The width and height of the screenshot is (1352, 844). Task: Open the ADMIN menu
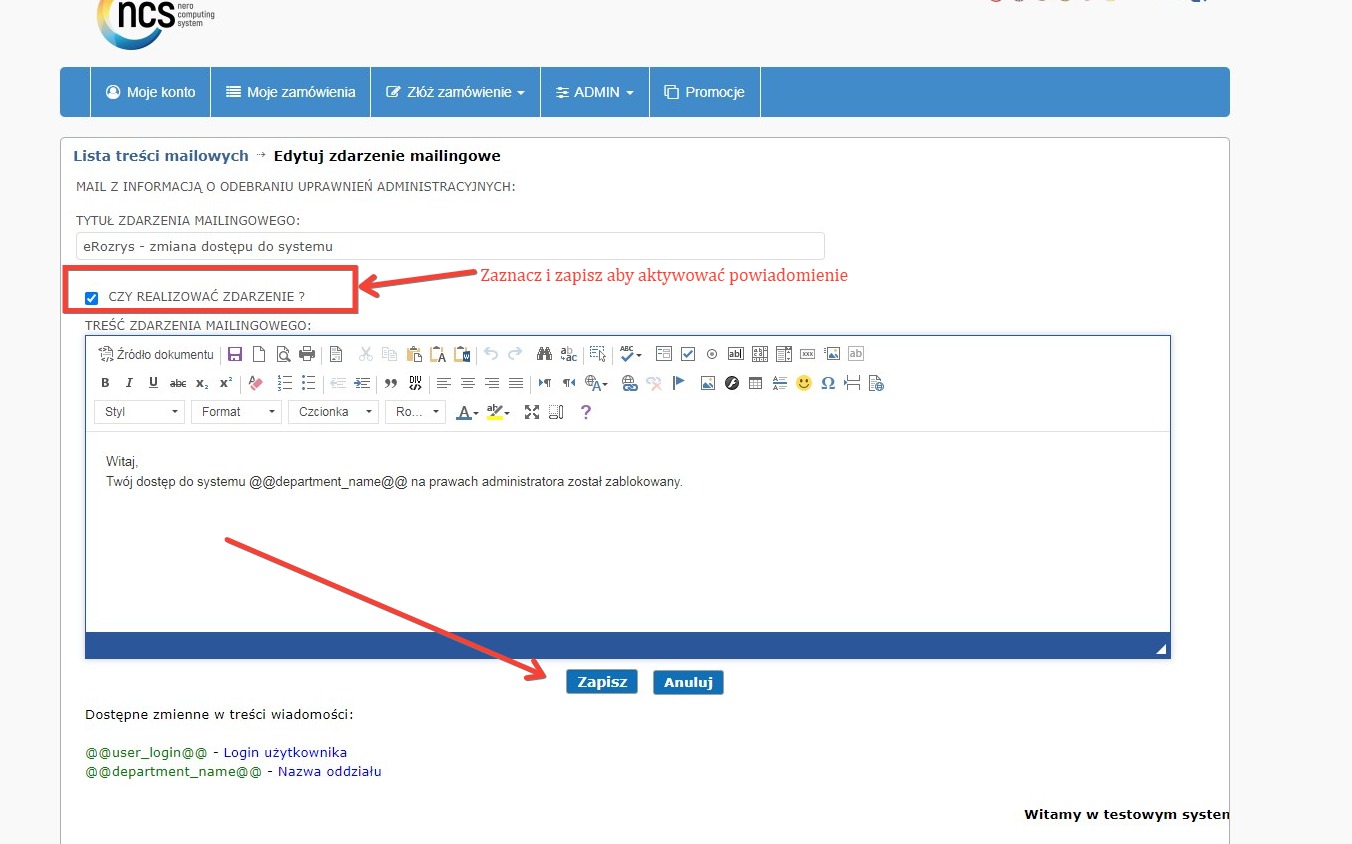coord(595,92)
